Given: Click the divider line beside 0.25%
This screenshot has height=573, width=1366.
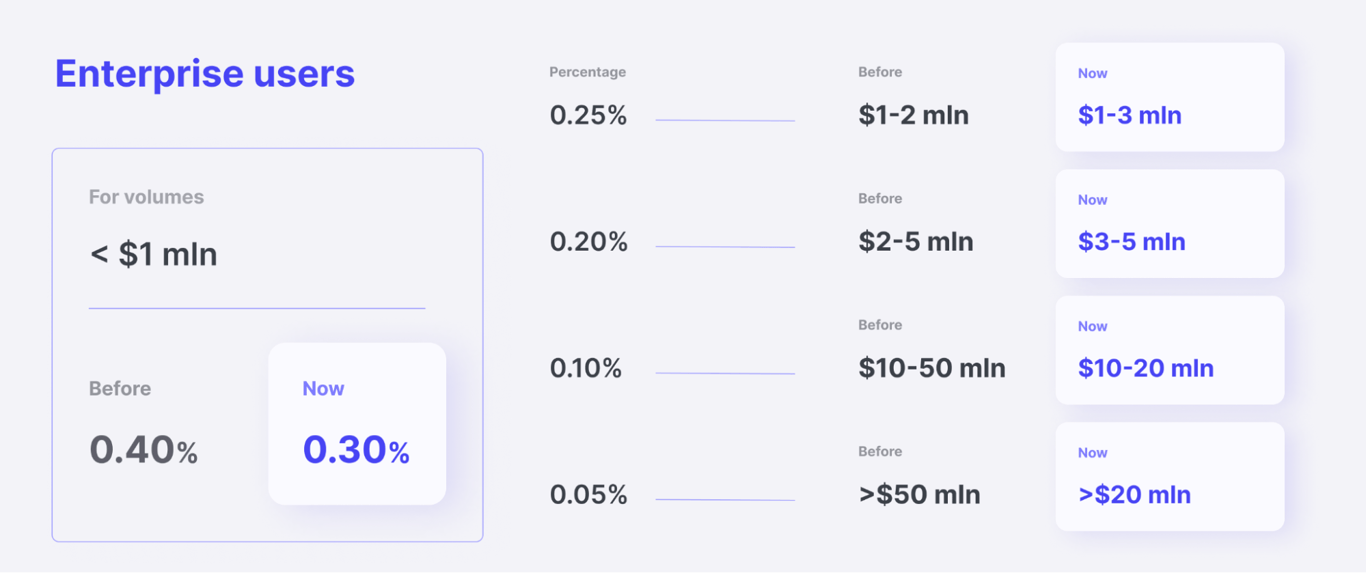Looking at the screenshot, I should tap(725, 120).
